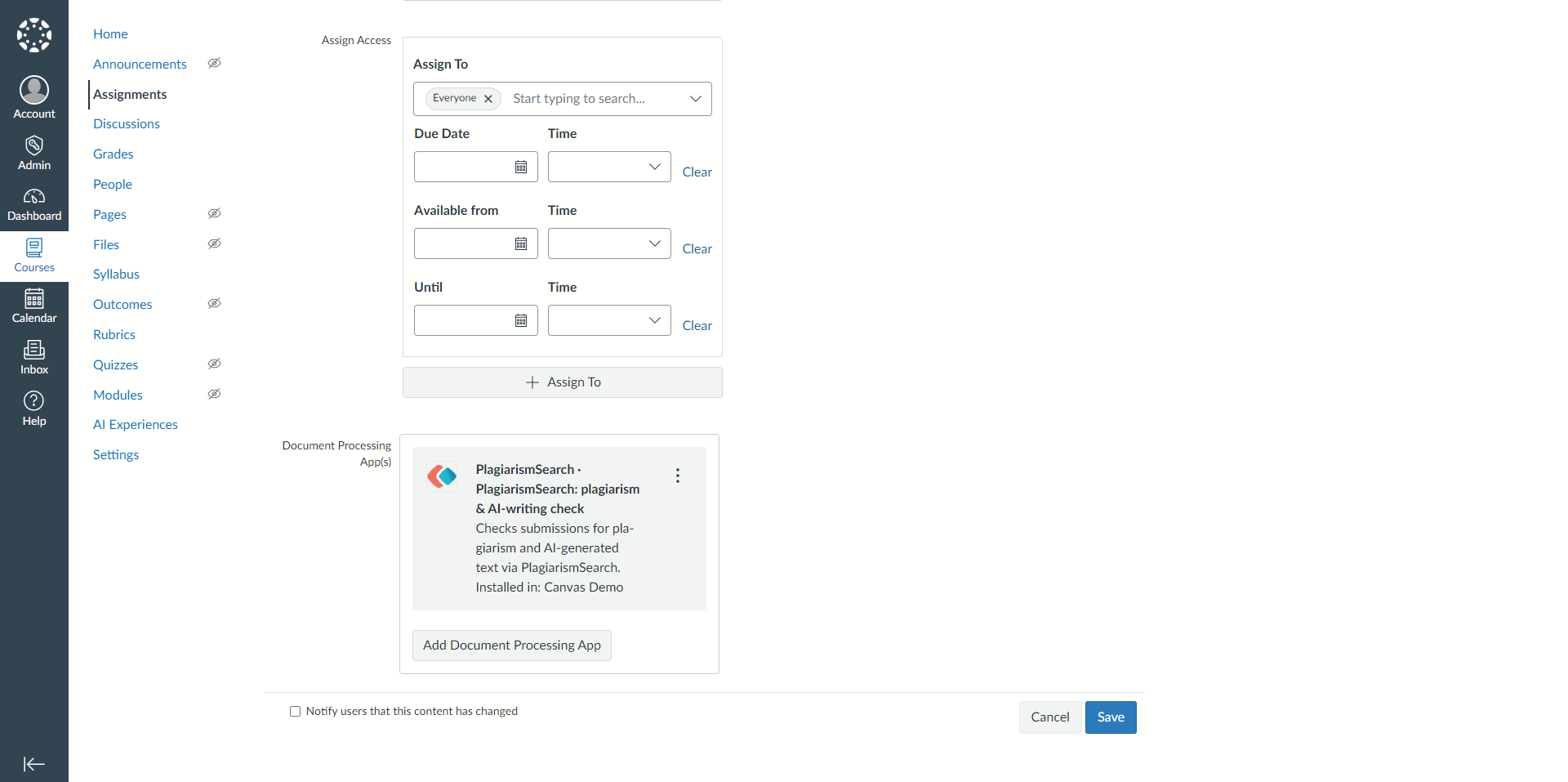This screenshot has width=1568, height=782.
Task: Open Pages in course navigation
Action: tap(109, 214)
